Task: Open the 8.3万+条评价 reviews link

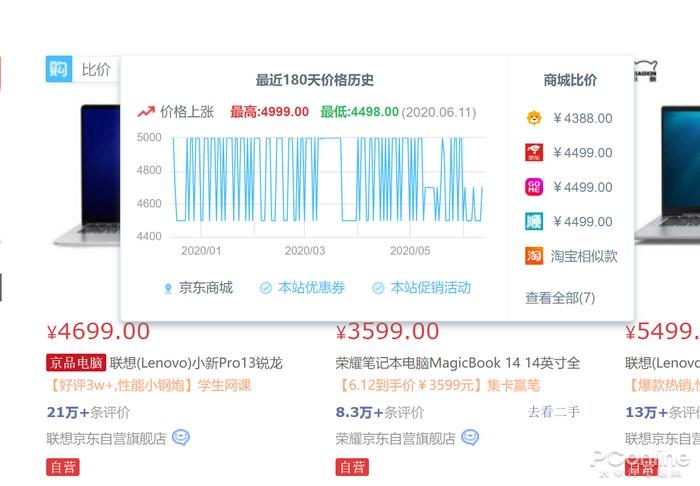Action: 380,412
